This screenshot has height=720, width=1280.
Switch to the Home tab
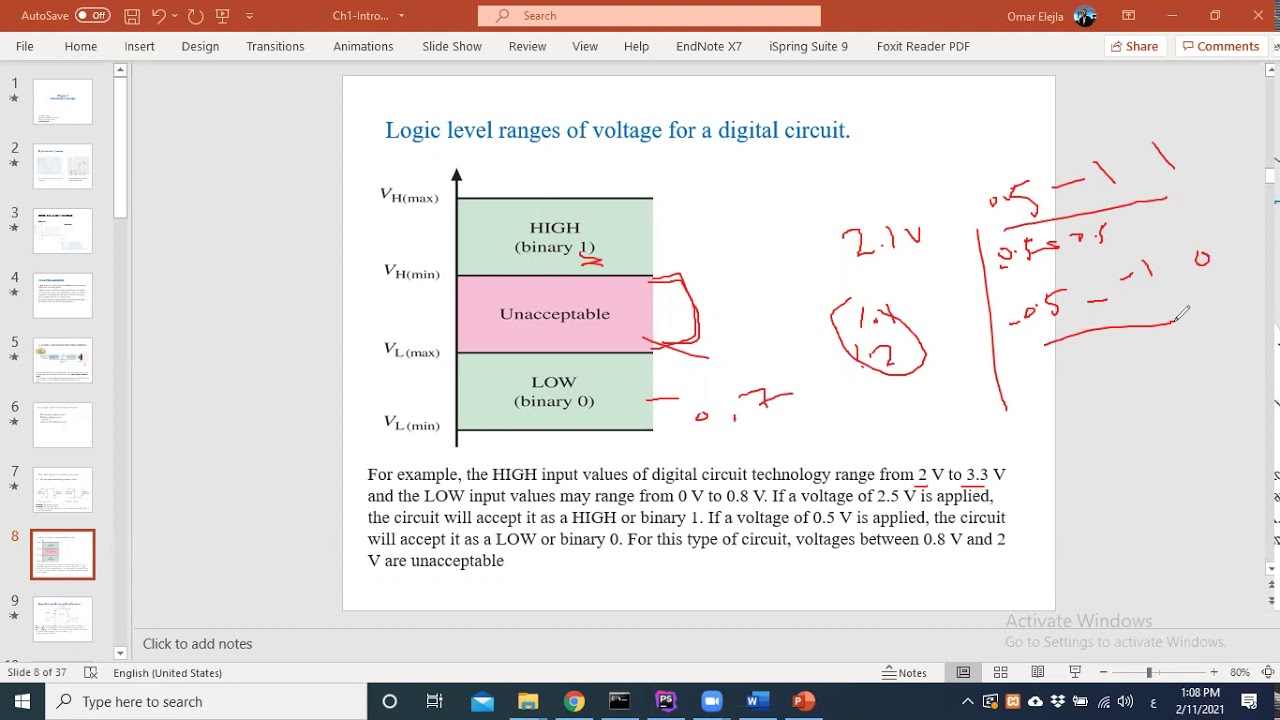[81, 46]
